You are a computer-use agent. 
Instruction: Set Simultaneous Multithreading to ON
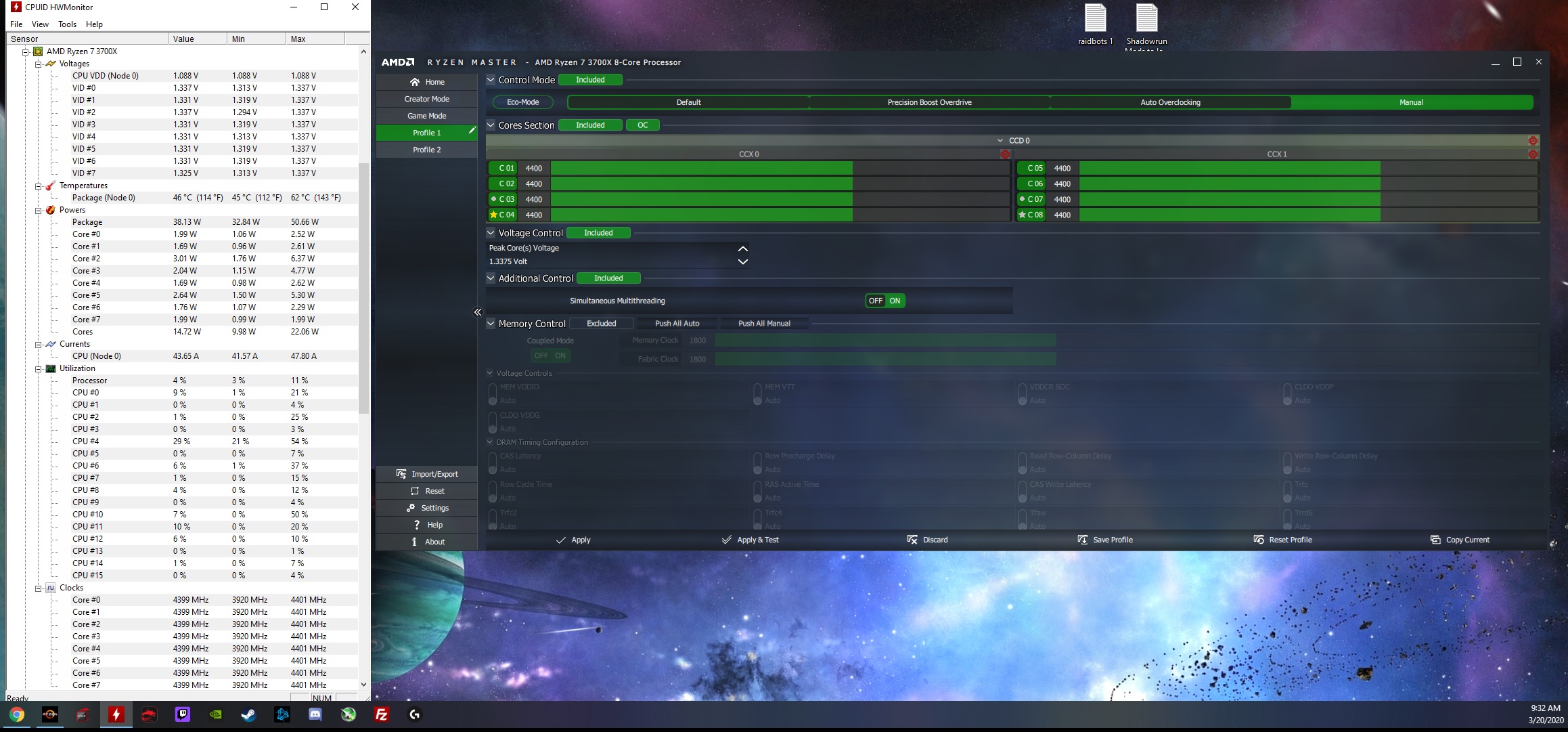[895, 301]
